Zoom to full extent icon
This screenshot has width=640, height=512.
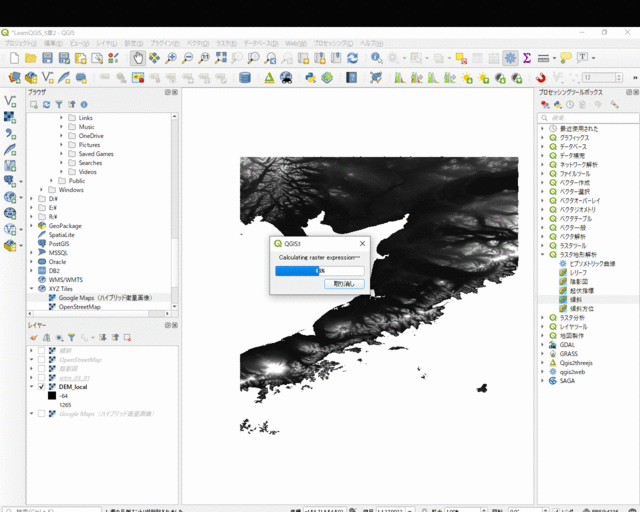220,58
